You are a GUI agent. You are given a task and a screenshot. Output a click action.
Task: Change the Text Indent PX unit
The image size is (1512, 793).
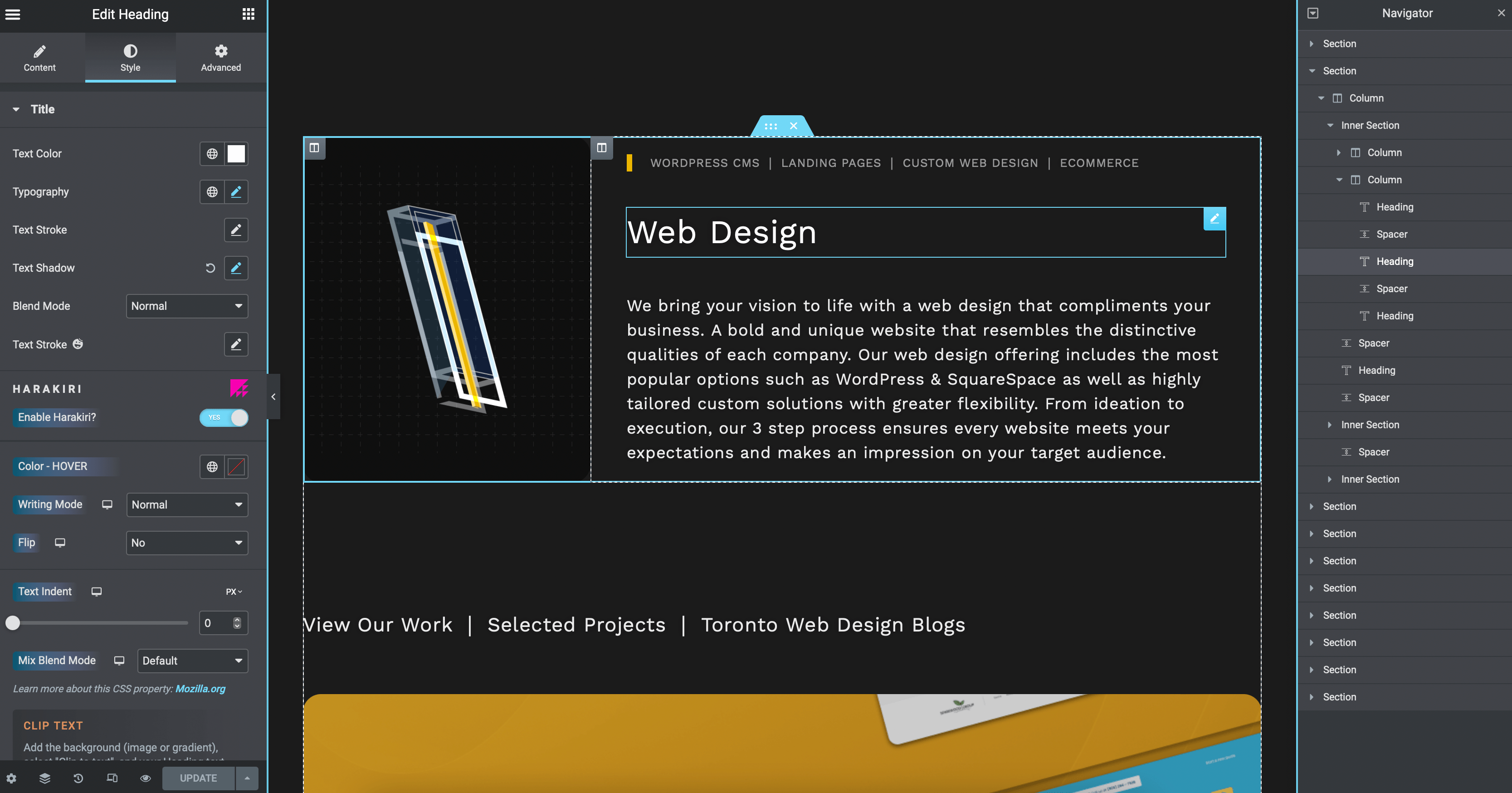click(234, 592)
